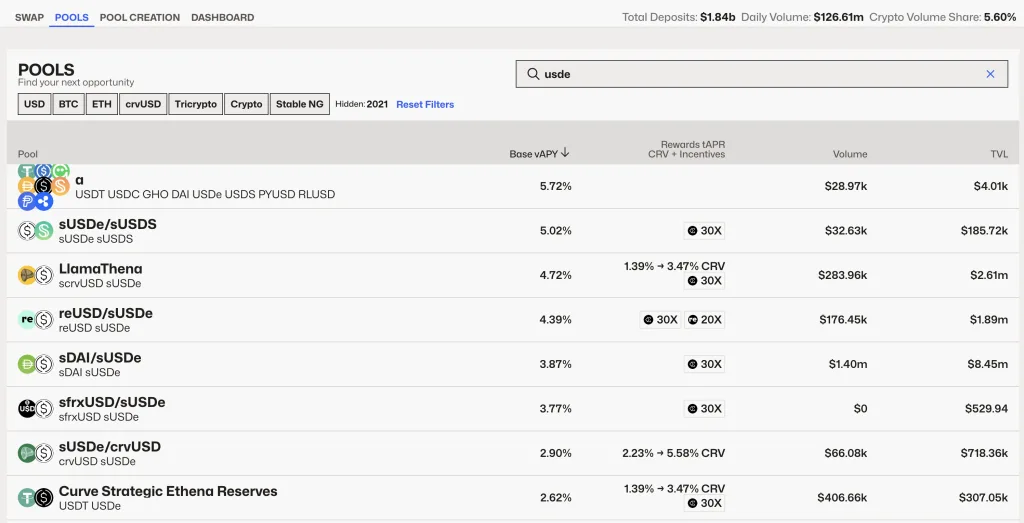Click the $1.40m volume value
The image size is (1024, 523).
tap(847, 364)
